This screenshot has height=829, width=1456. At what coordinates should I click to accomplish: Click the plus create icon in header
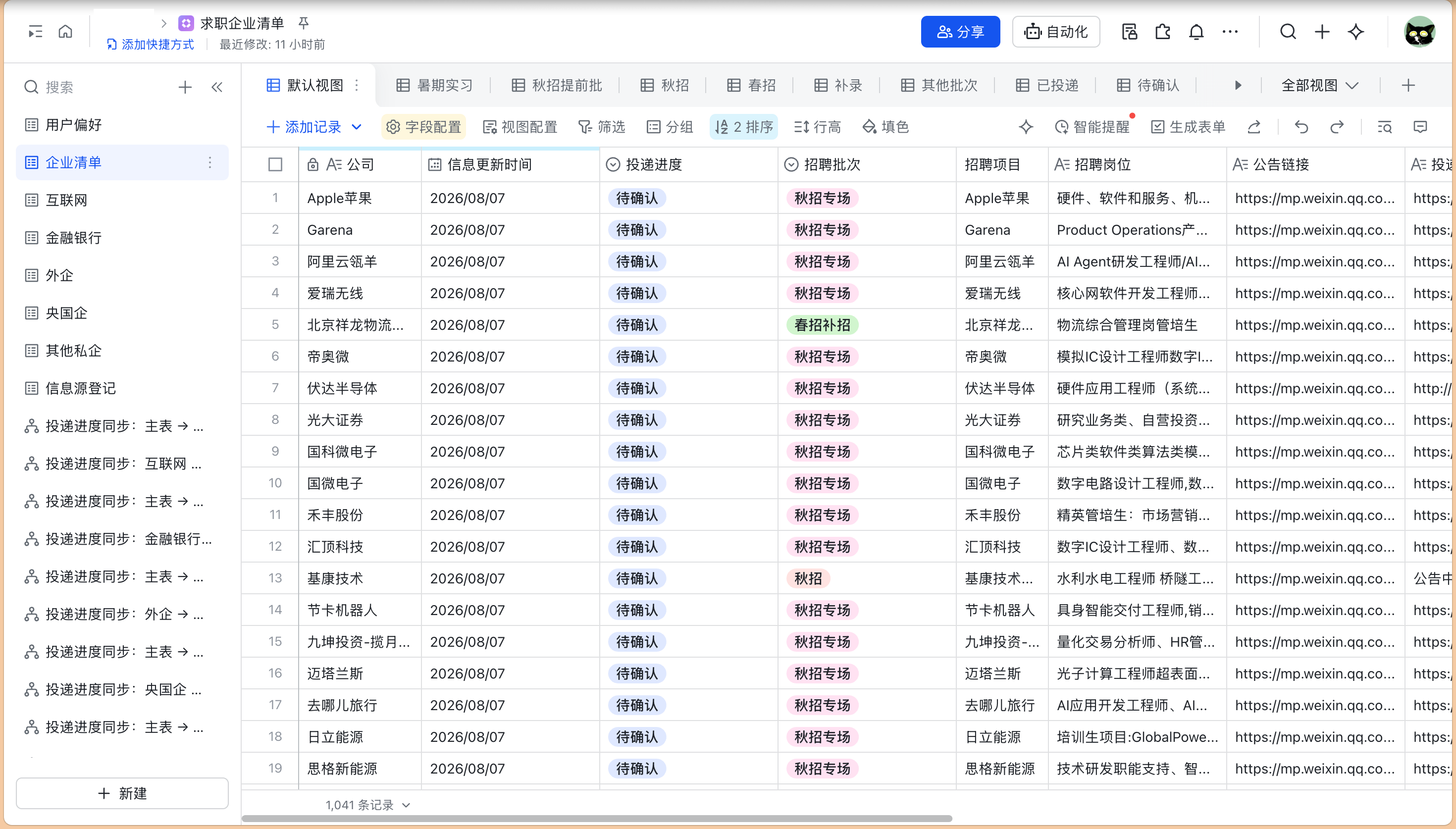[x=1322, y=32]
